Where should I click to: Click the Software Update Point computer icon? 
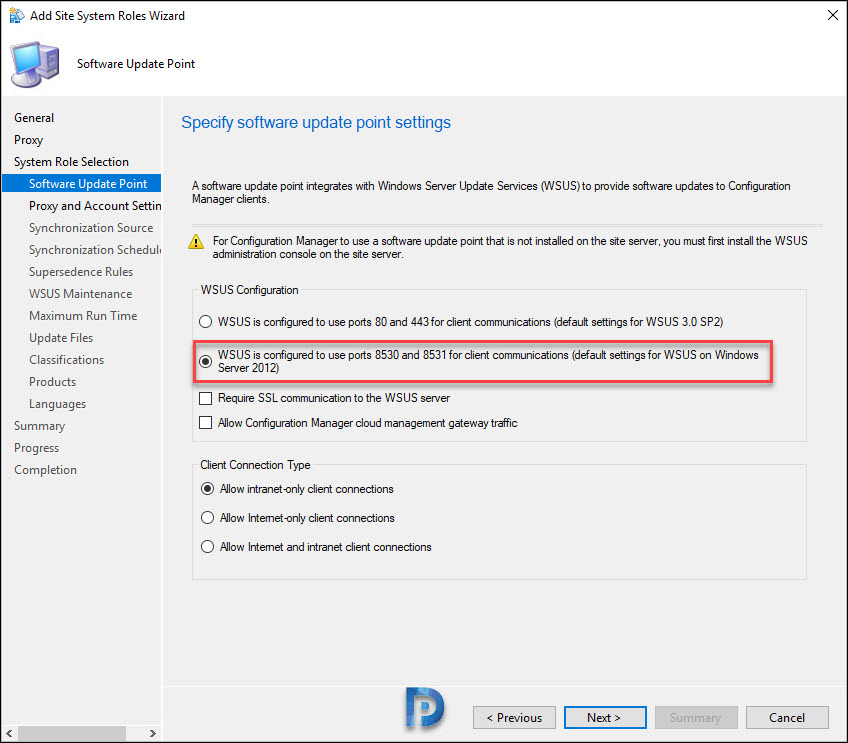pos(35,64)
